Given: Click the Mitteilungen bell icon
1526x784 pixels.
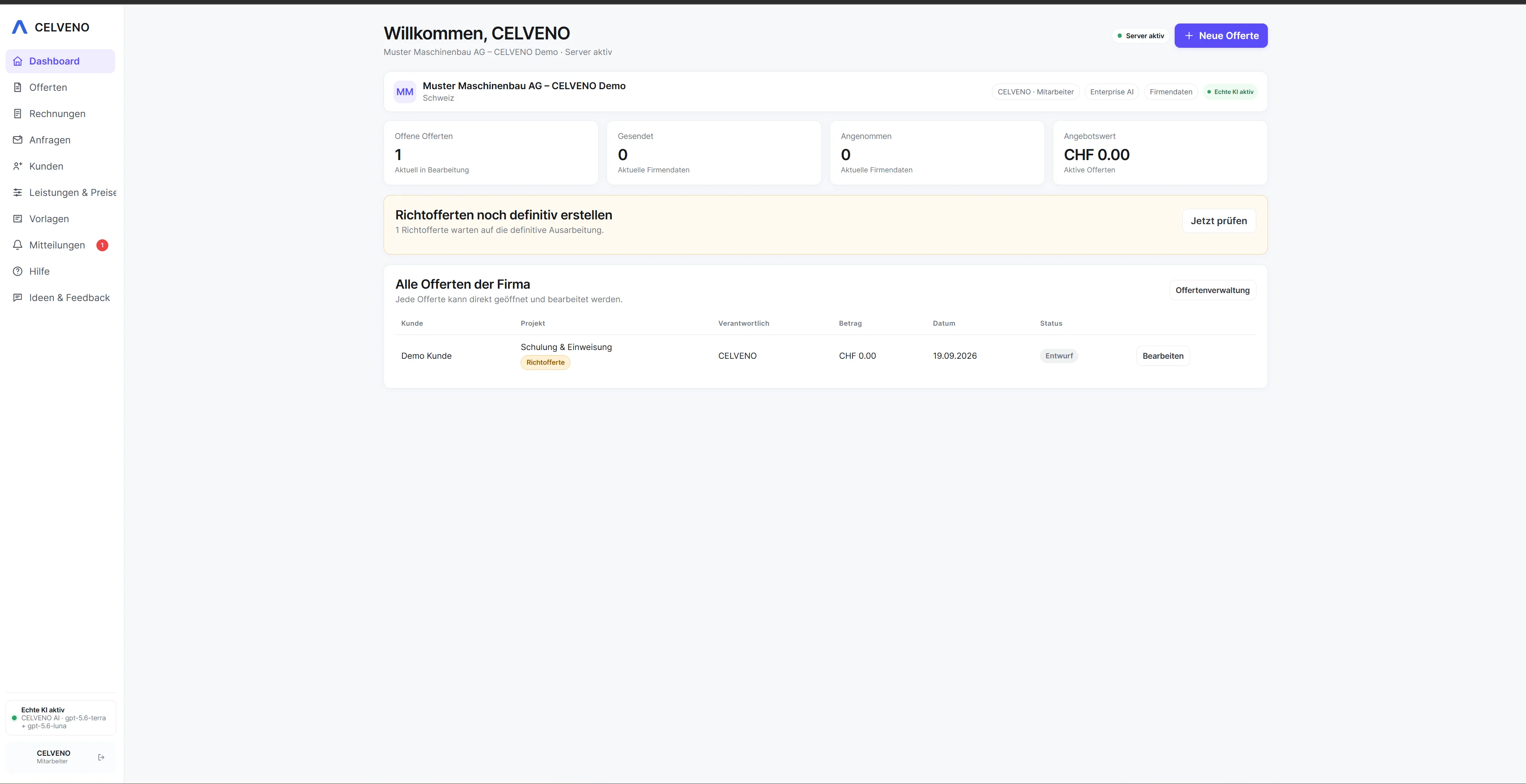Looking at the screenshot, I should pyautogui.click(x=18, y=245).
